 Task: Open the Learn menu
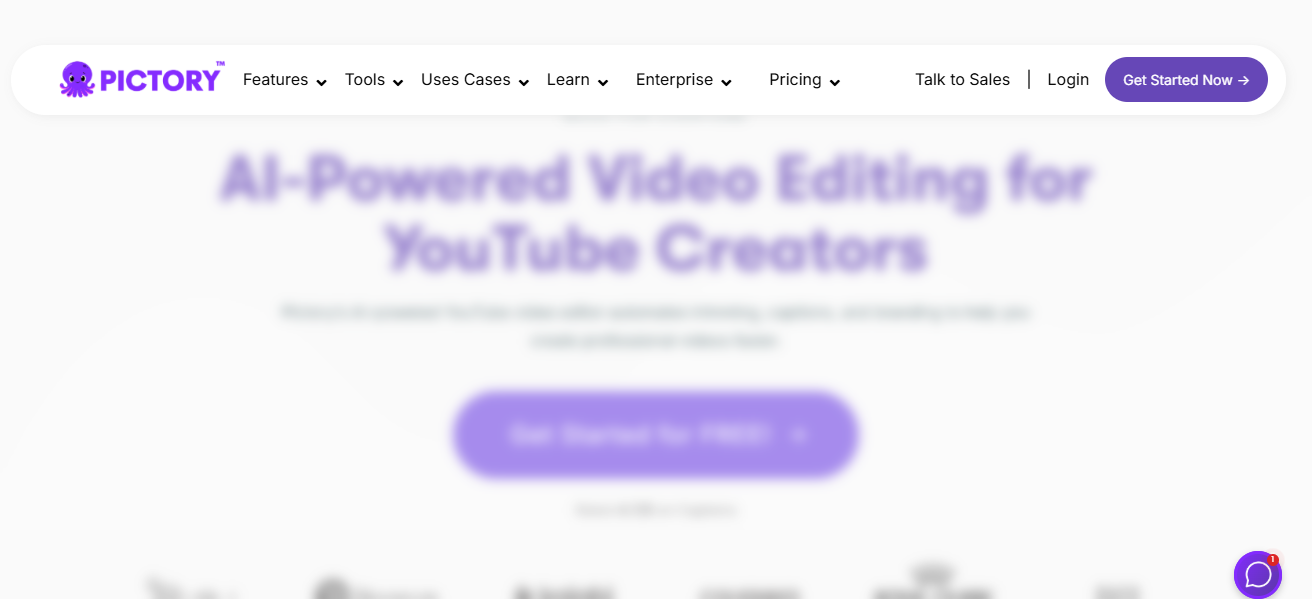pyautogui.click(x=568, y=80)
